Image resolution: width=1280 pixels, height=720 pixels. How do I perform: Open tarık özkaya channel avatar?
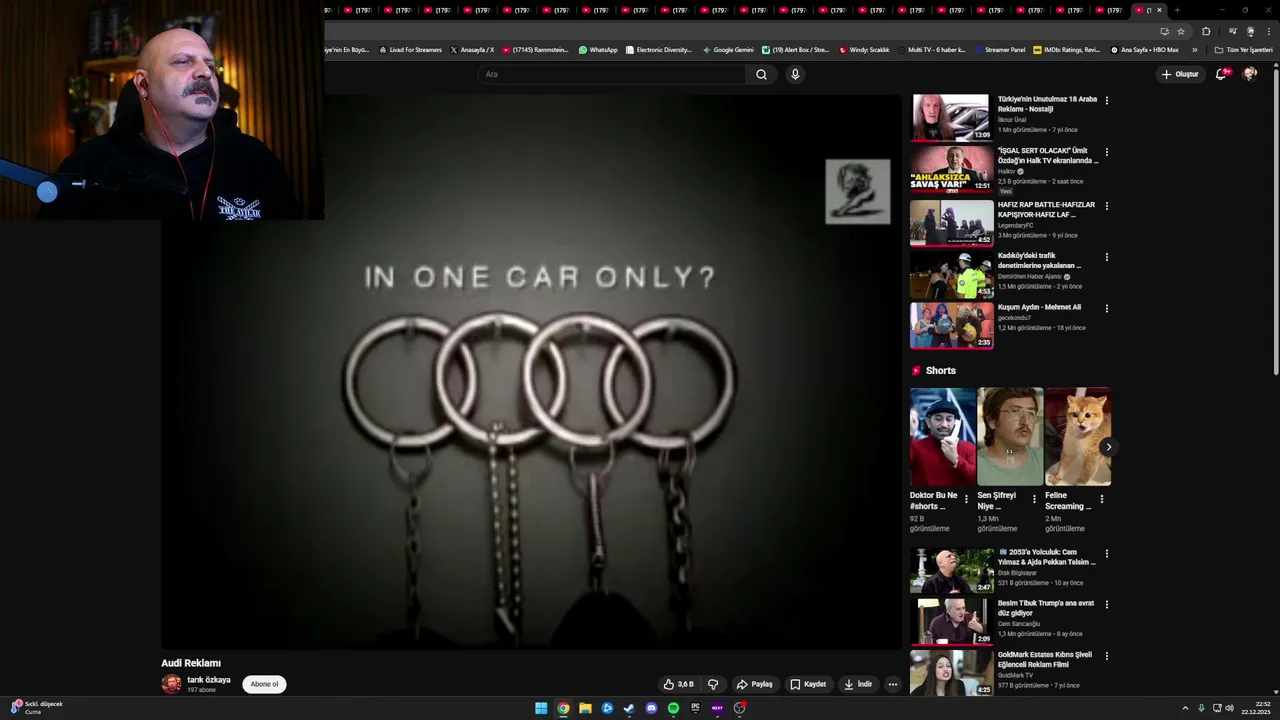171,684
